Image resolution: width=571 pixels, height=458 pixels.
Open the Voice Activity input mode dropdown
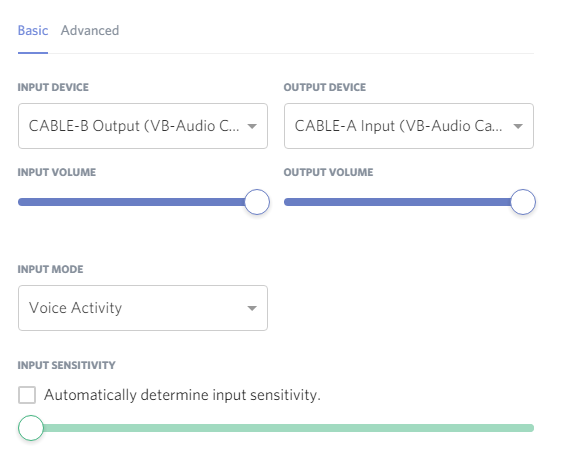[143, 308]
